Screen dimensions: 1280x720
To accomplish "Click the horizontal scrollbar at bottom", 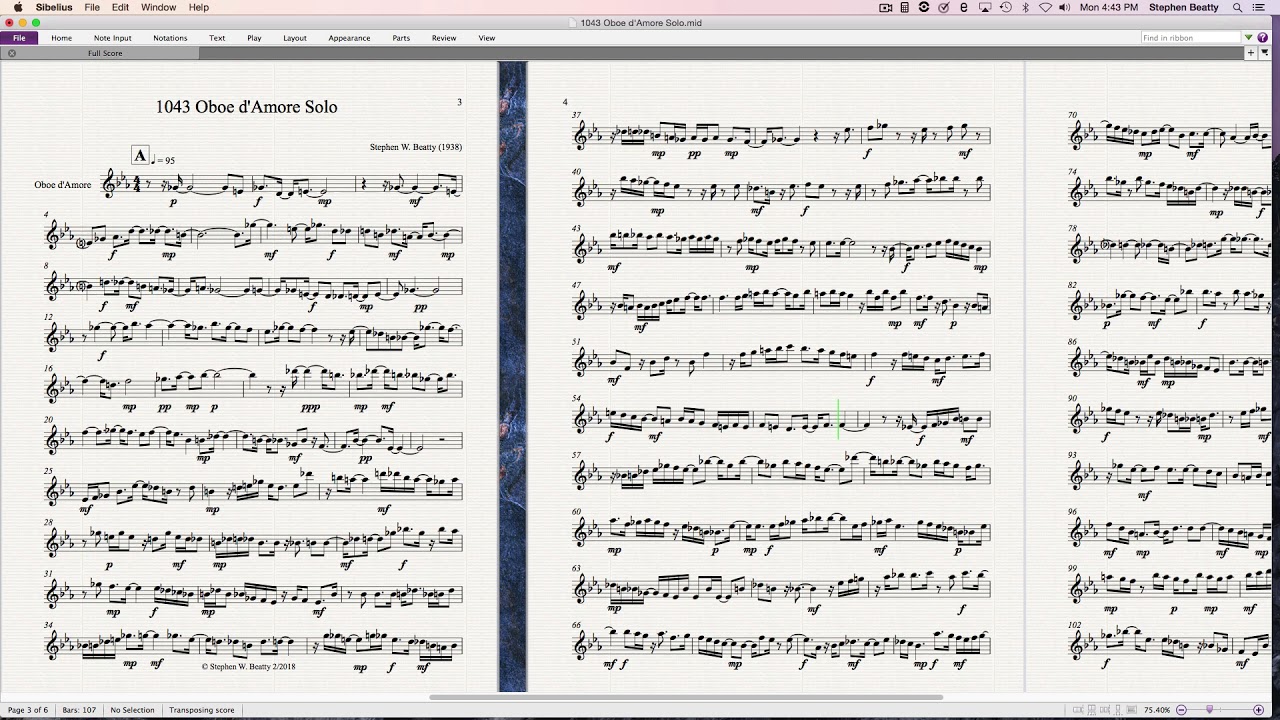I will pyautogui.click(x=686, y=697).
